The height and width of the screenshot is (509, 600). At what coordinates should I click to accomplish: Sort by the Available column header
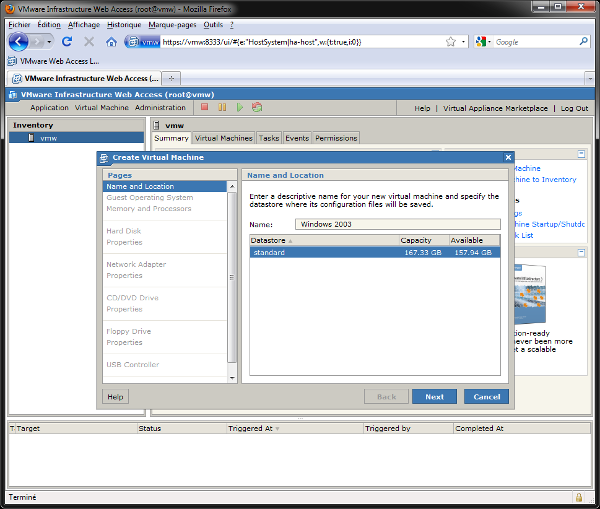point(474,240)
